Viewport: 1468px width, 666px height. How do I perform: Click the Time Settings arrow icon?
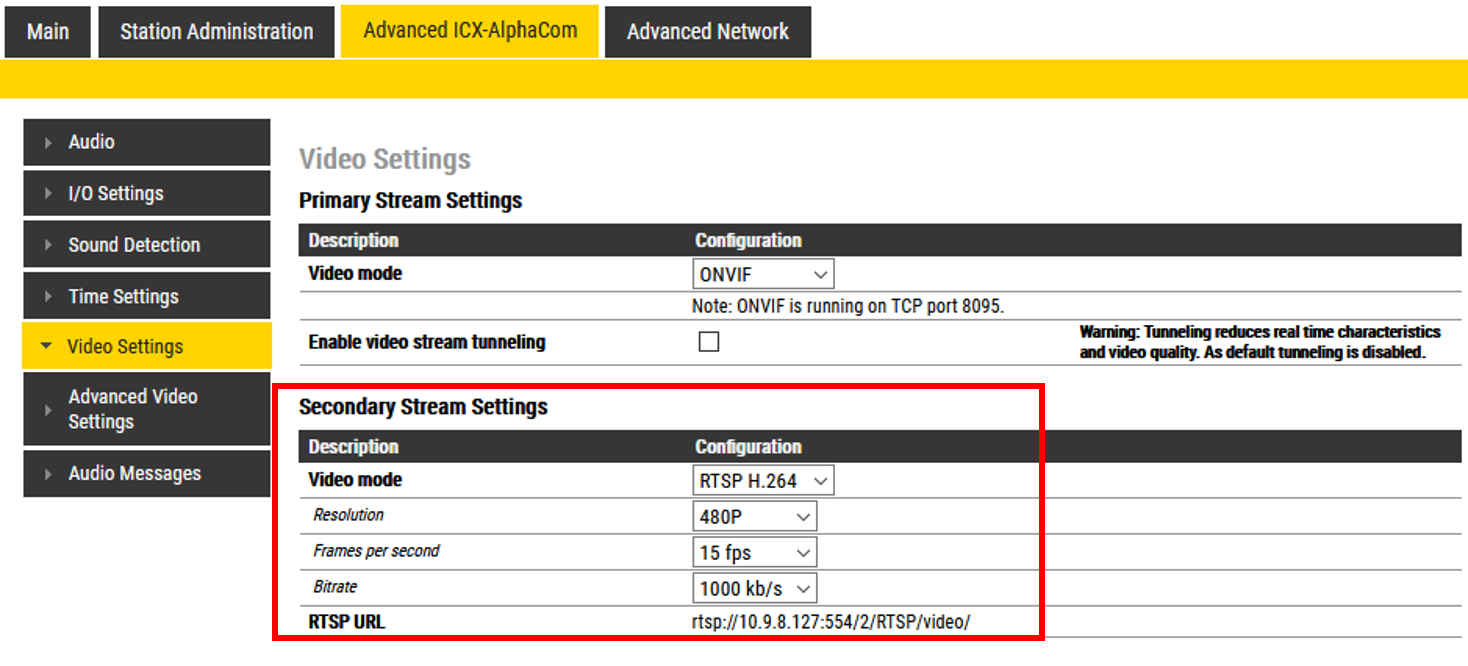[47, 297]
